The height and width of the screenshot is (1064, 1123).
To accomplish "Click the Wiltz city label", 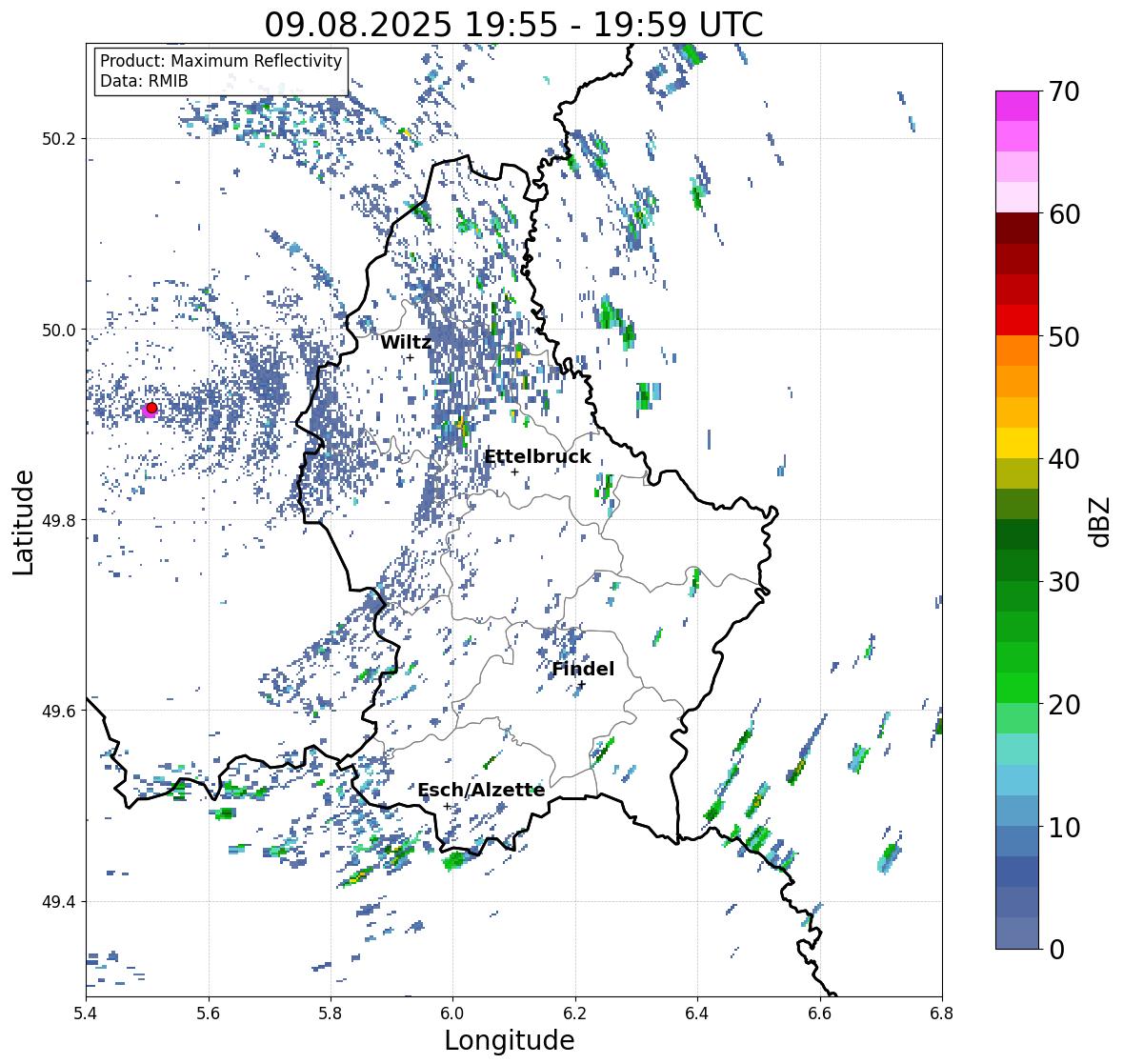I will pos(406,342).
